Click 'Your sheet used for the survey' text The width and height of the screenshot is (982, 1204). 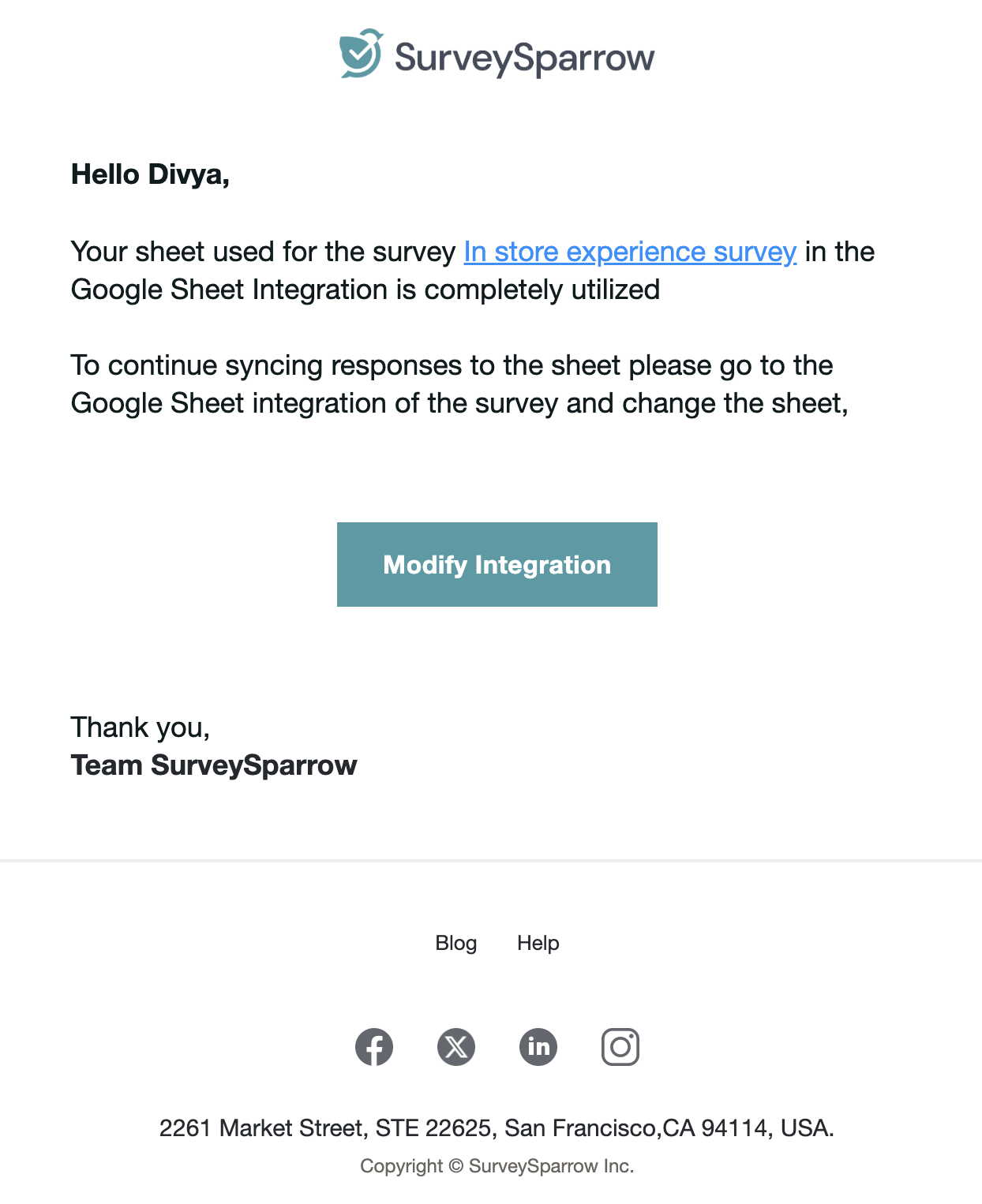point(263,252)
